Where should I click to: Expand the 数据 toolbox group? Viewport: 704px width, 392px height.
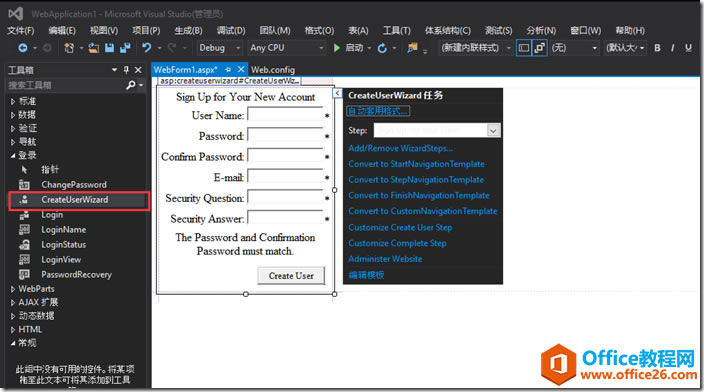(x=13, y=115)
